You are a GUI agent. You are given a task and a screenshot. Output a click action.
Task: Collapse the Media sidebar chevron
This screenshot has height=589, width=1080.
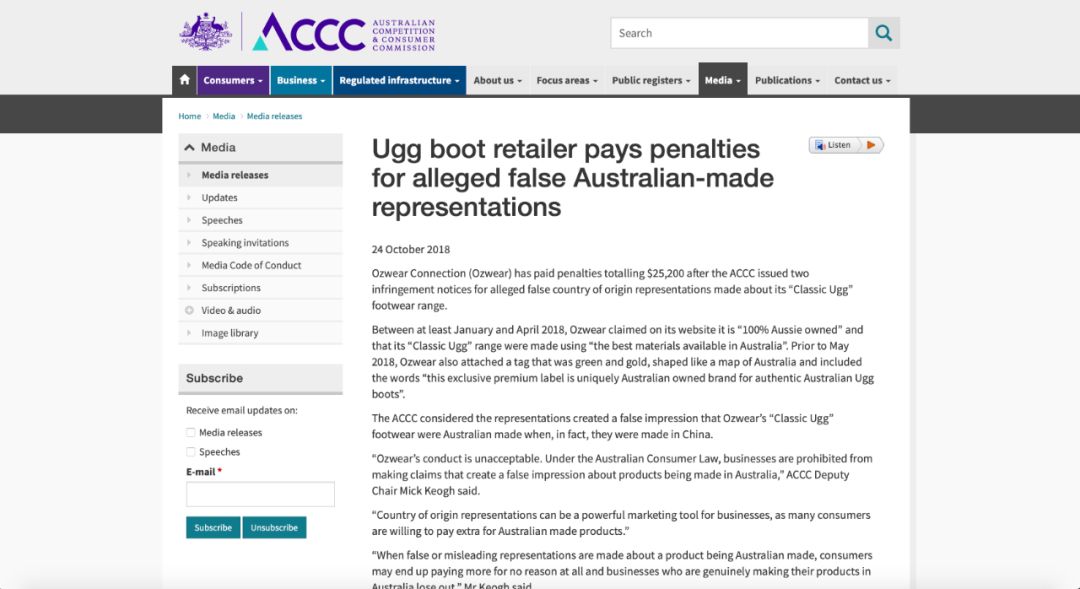[189, 147]
